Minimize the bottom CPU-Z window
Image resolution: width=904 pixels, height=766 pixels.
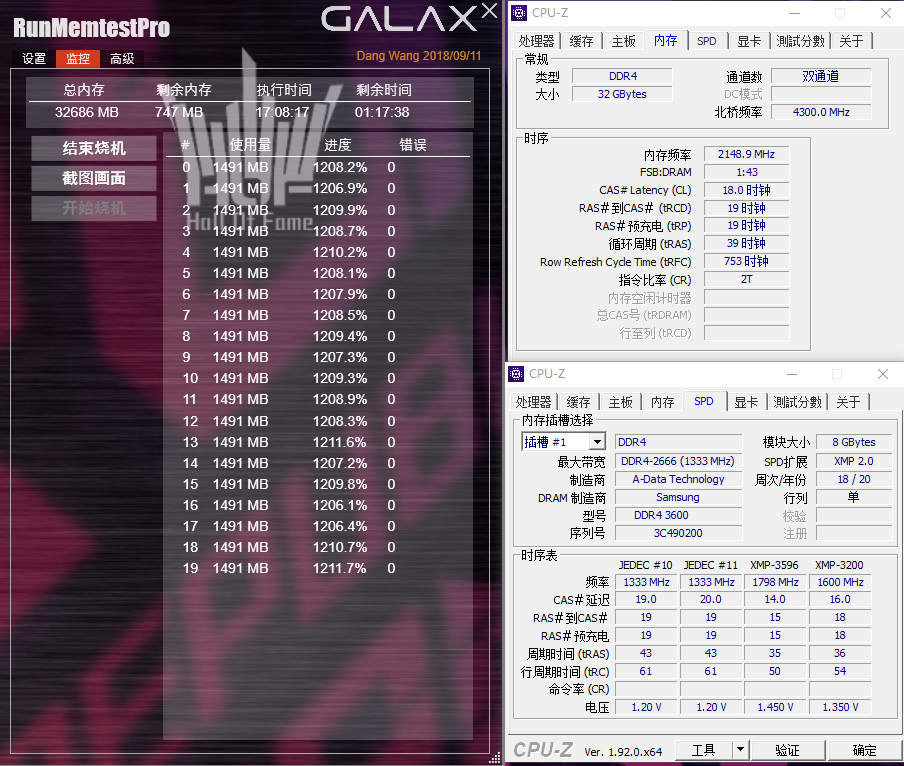click(792, 373)
